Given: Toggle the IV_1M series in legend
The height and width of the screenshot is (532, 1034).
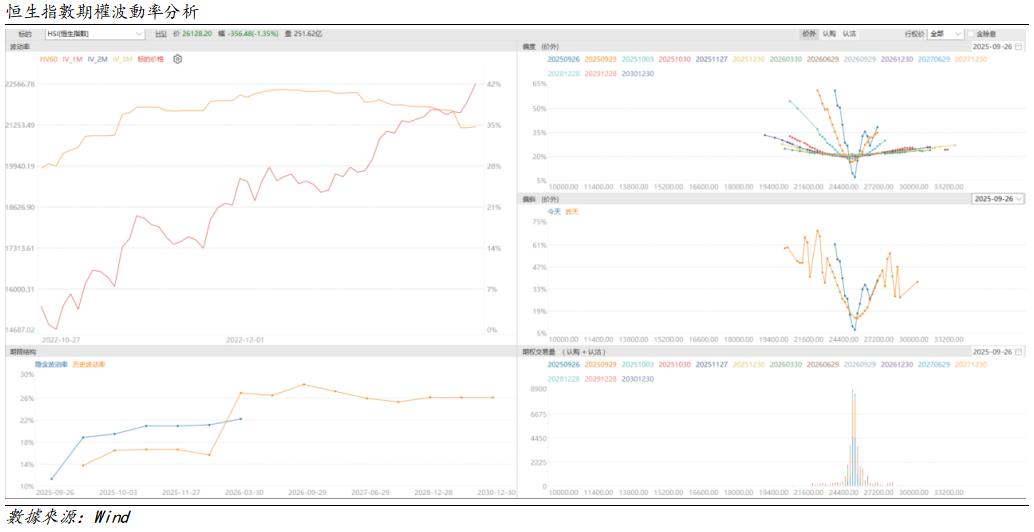Looking at the screenshot, I should (72, 60).
